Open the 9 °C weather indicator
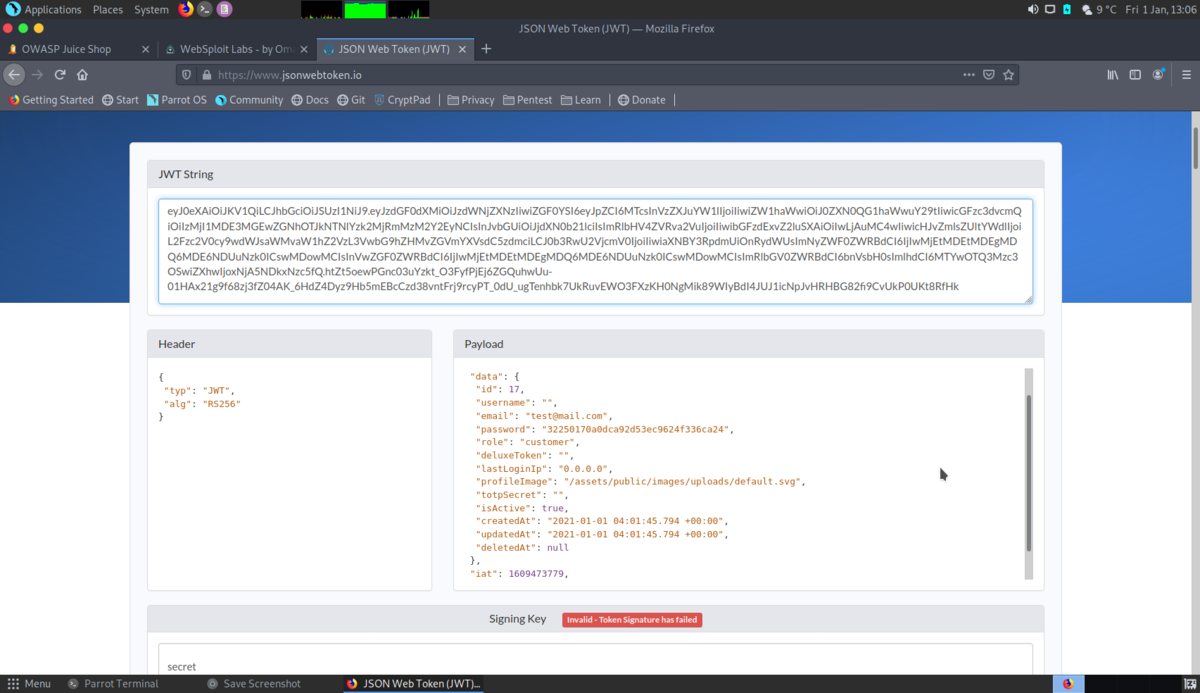This screenshot has height=693, width=1200. point(1099,9)
